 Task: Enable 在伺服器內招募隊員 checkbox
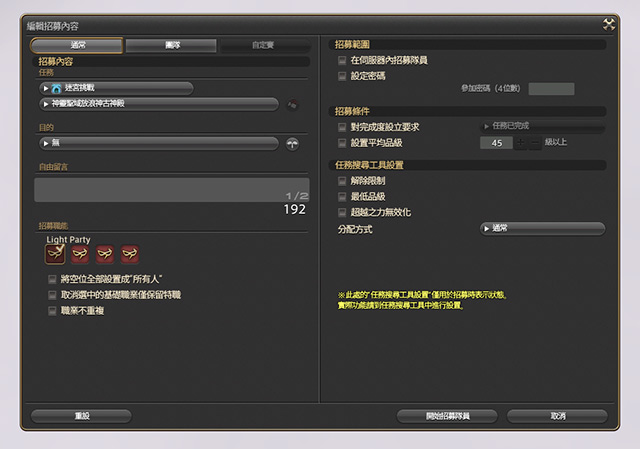343,60
